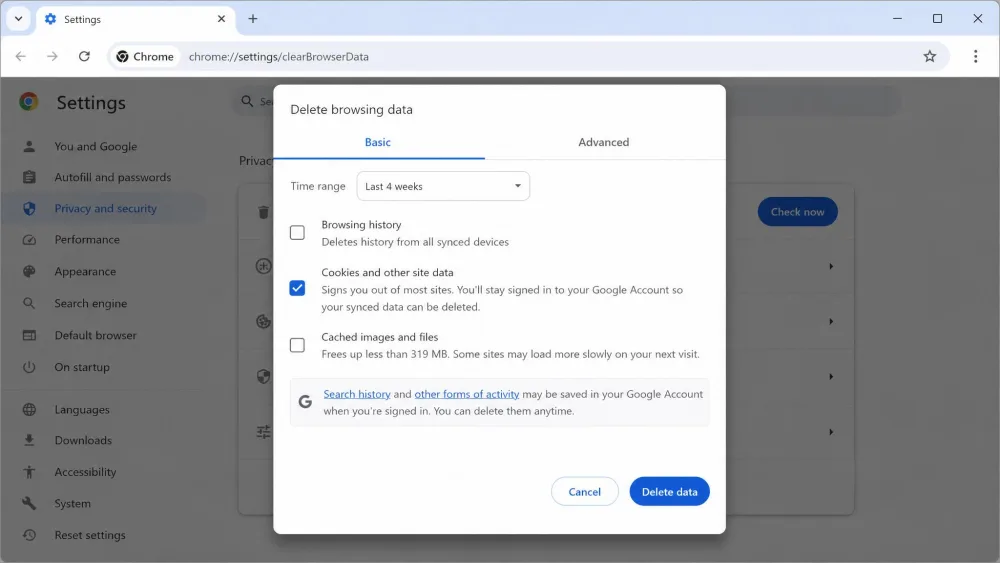The image size is (1000, 563).
Task: Click the Settings gear tab icon
Action: 50,19
